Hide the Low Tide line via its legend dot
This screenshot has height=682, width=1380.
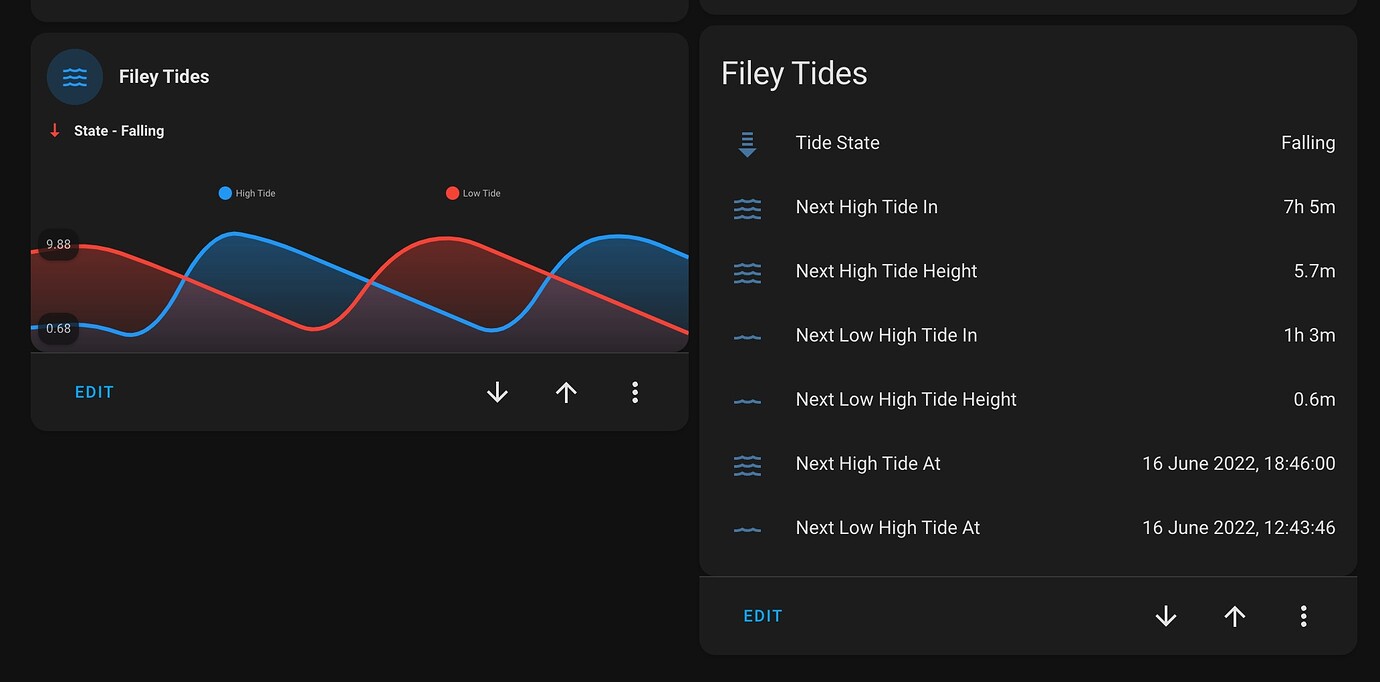(452, 192)
